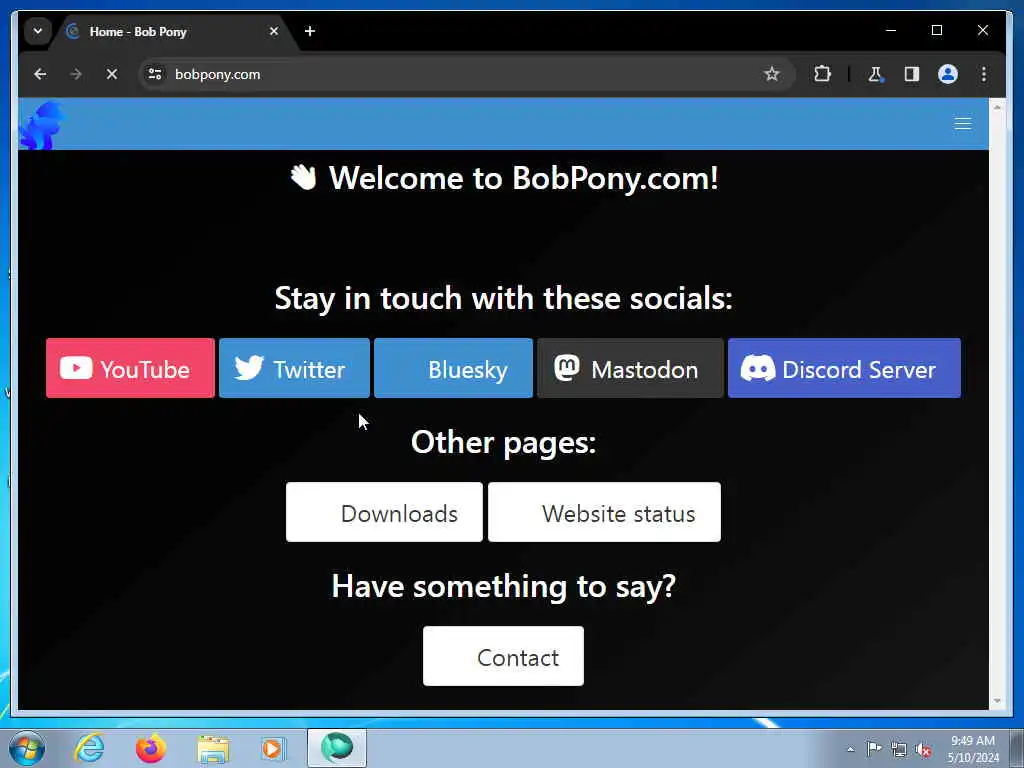
Task: Click the forward navigation arrow
Action: (76, 74)
